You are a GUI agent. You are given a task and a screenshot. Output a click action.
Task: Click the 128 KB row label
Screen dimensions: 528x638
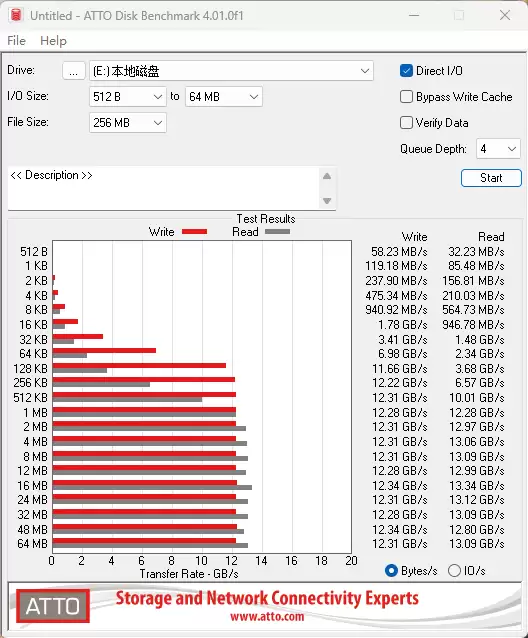(x=31, y=369)
